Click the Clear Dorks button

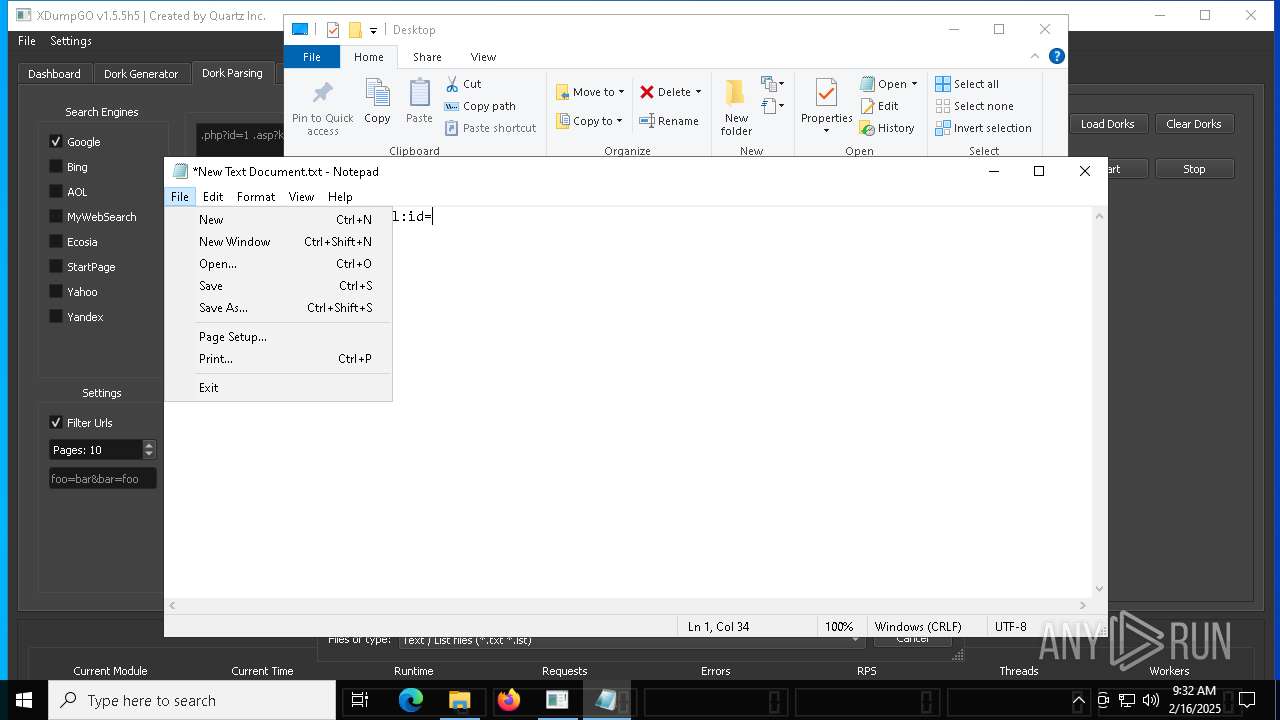[x=1194, y=124]
